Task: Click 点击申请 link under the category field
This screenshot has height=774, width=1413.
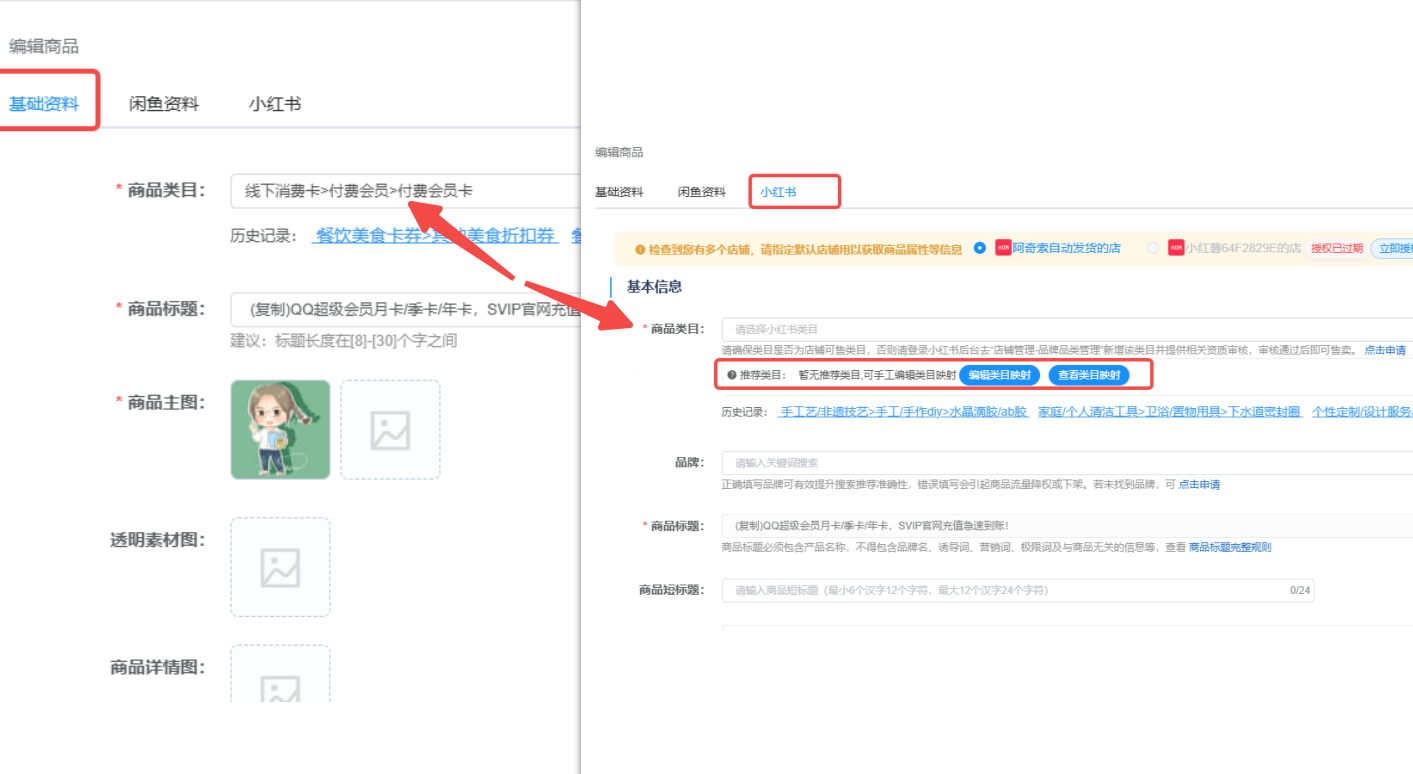Action: [1385, 350]
